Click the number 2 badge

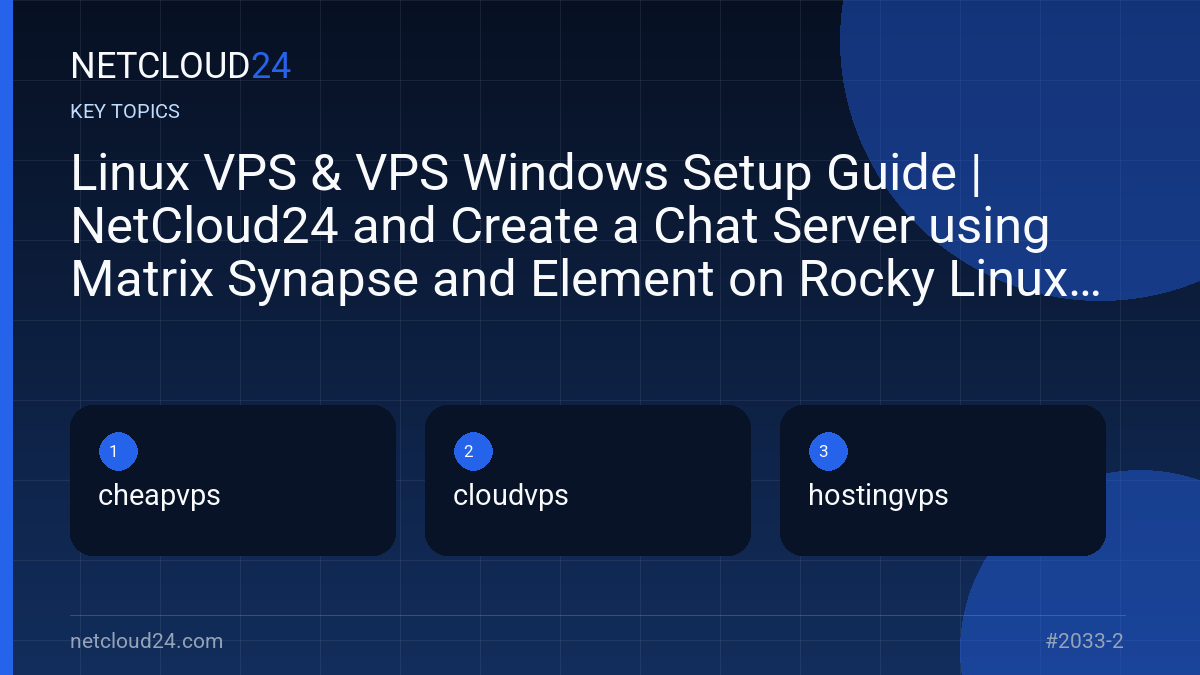click(473, 452)
